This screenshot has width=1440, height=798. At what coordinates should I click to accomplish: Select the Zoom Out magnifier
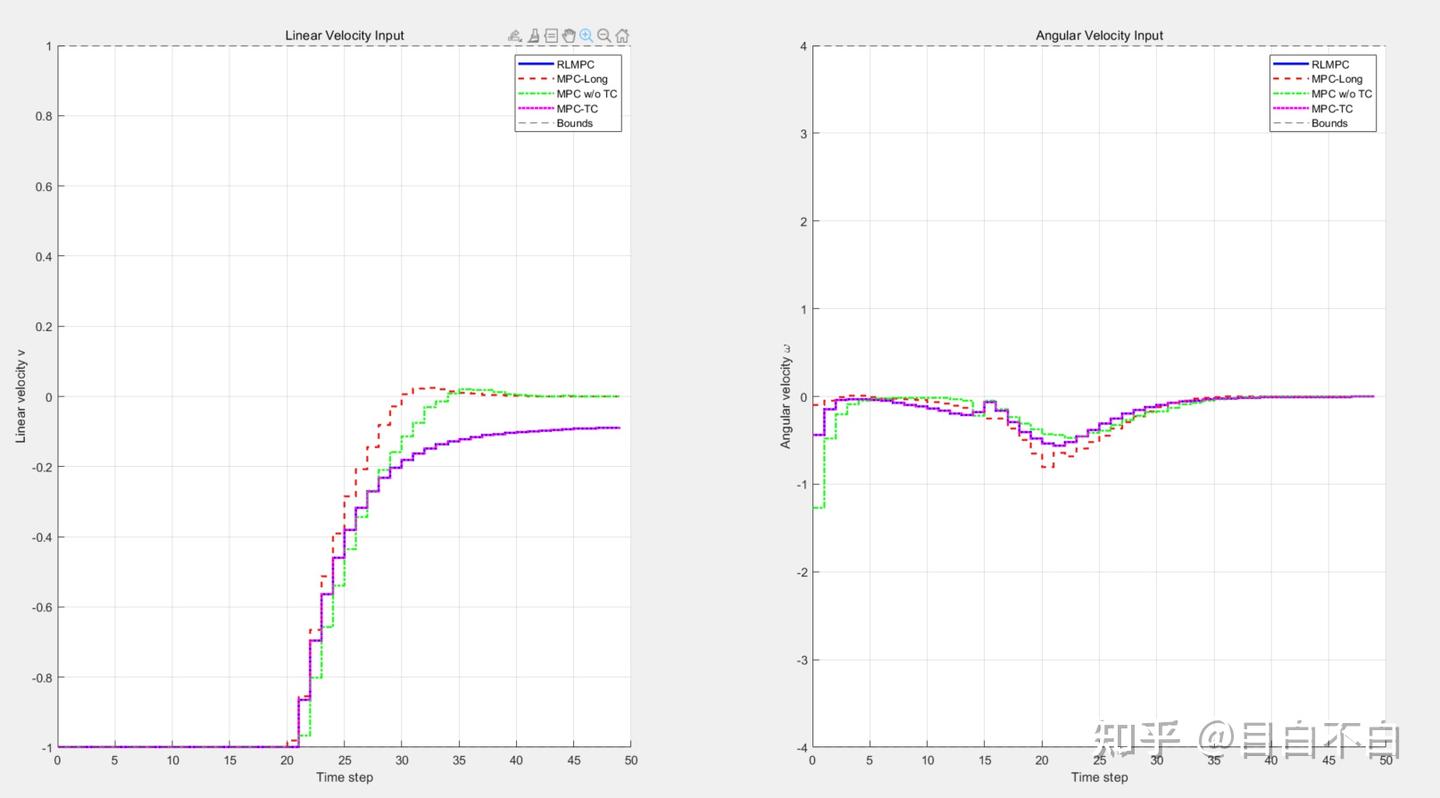604,36
